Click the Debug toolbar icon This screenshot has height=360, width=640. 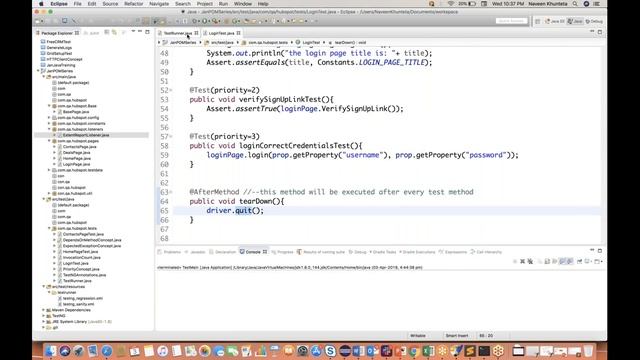pyautogui.click(x=196, y=21)
